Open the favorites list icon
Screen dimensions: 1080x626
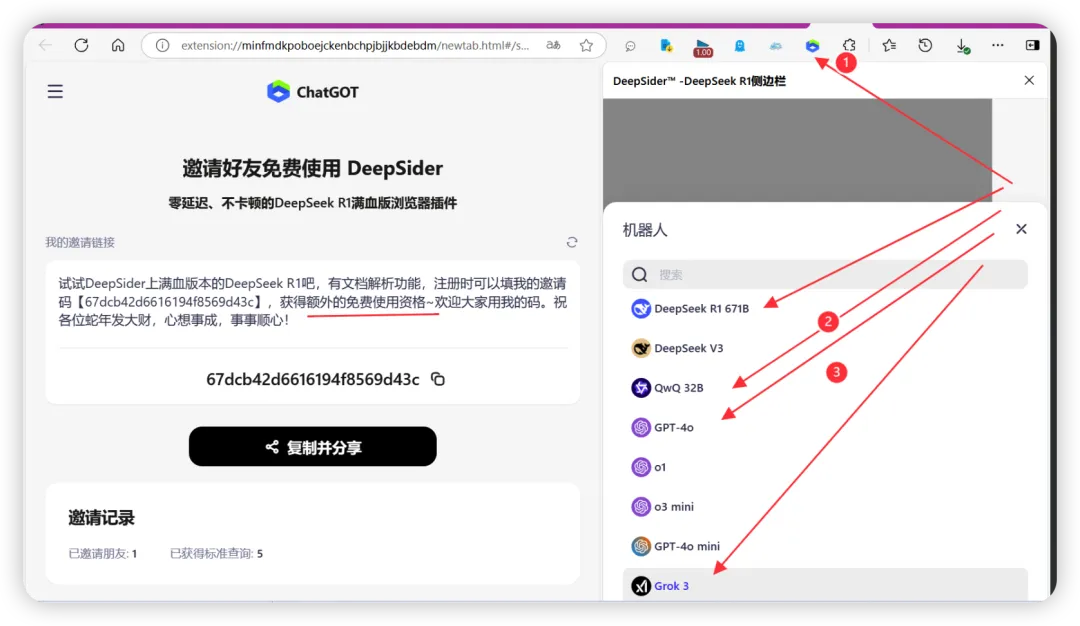[889, 45]
